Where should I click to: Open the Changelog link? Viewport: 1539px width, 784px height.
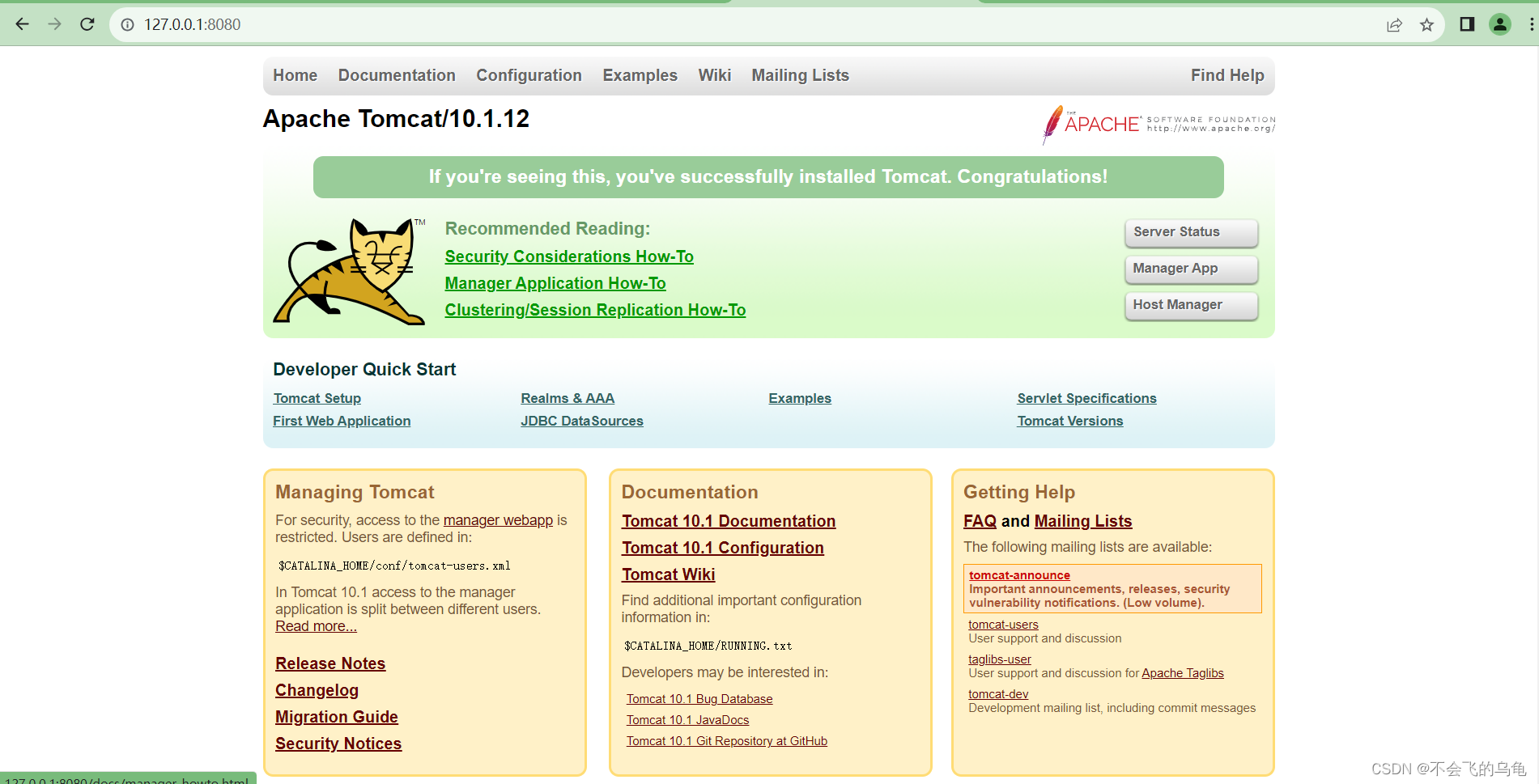[317, 690]
